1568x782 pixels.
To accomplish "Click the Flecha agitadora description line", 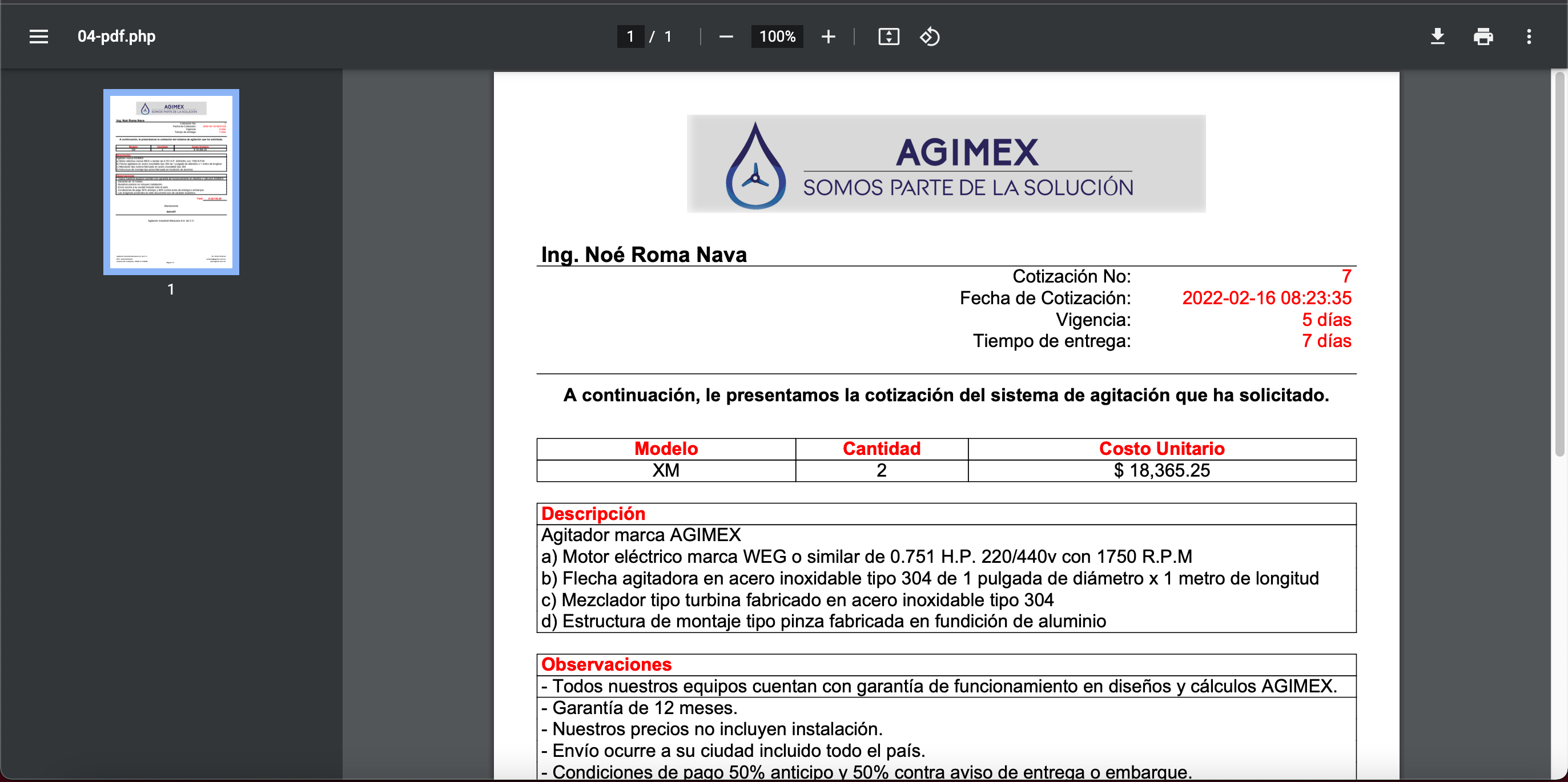I will [x=930, y=578].
